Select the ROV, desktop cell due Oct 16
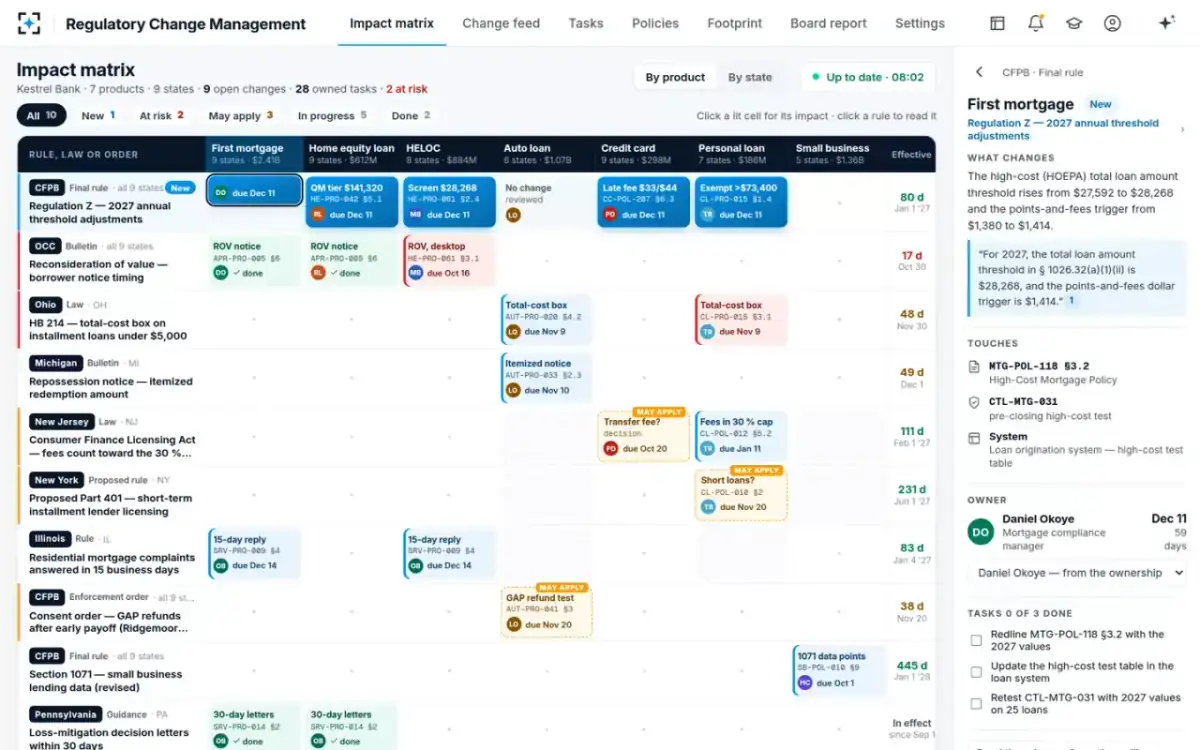 tap(449, 260)
